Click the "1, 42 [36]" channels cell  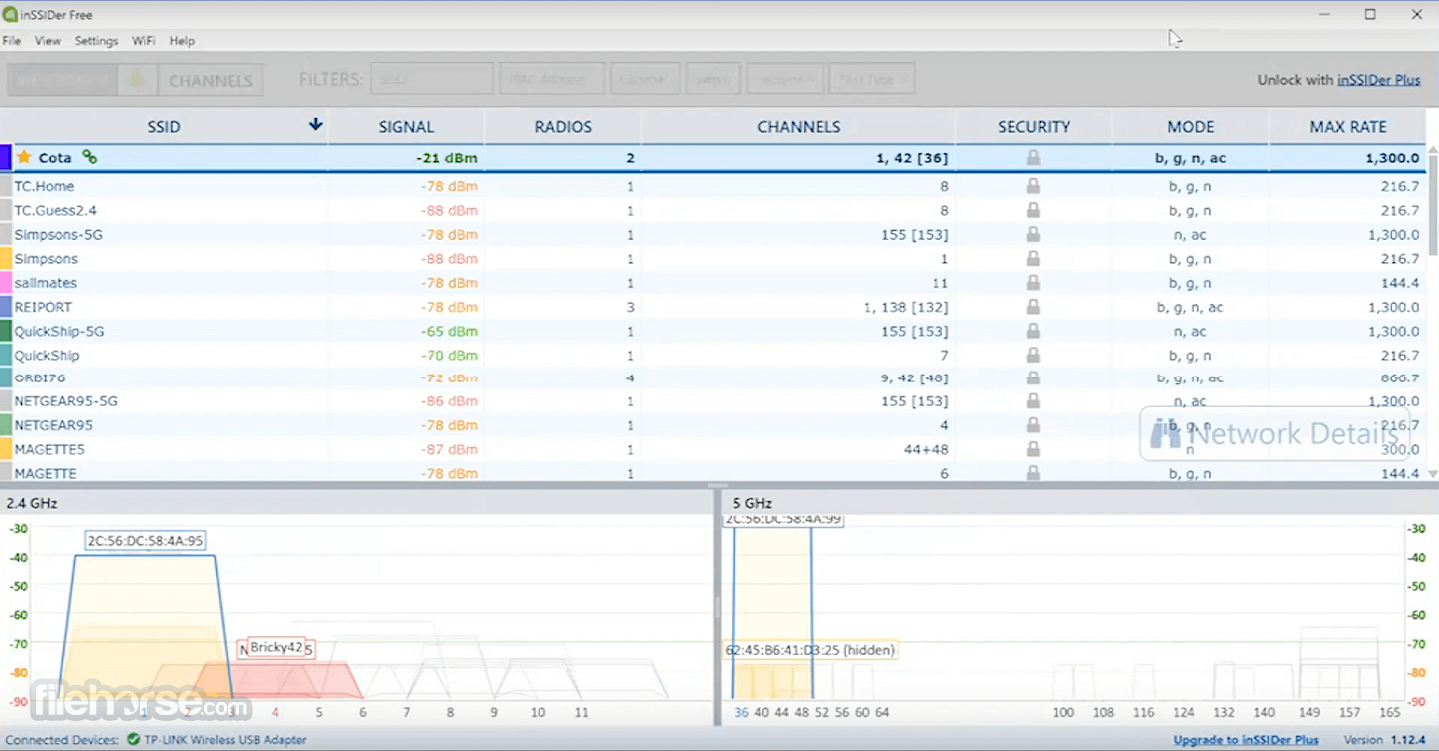(x=910, y=158)
